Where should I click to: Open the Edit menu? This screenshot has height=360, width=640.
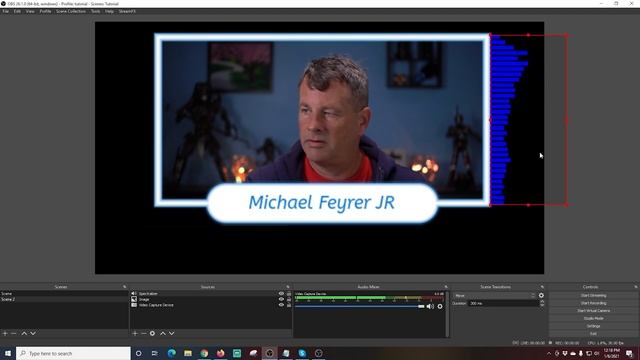17,11
